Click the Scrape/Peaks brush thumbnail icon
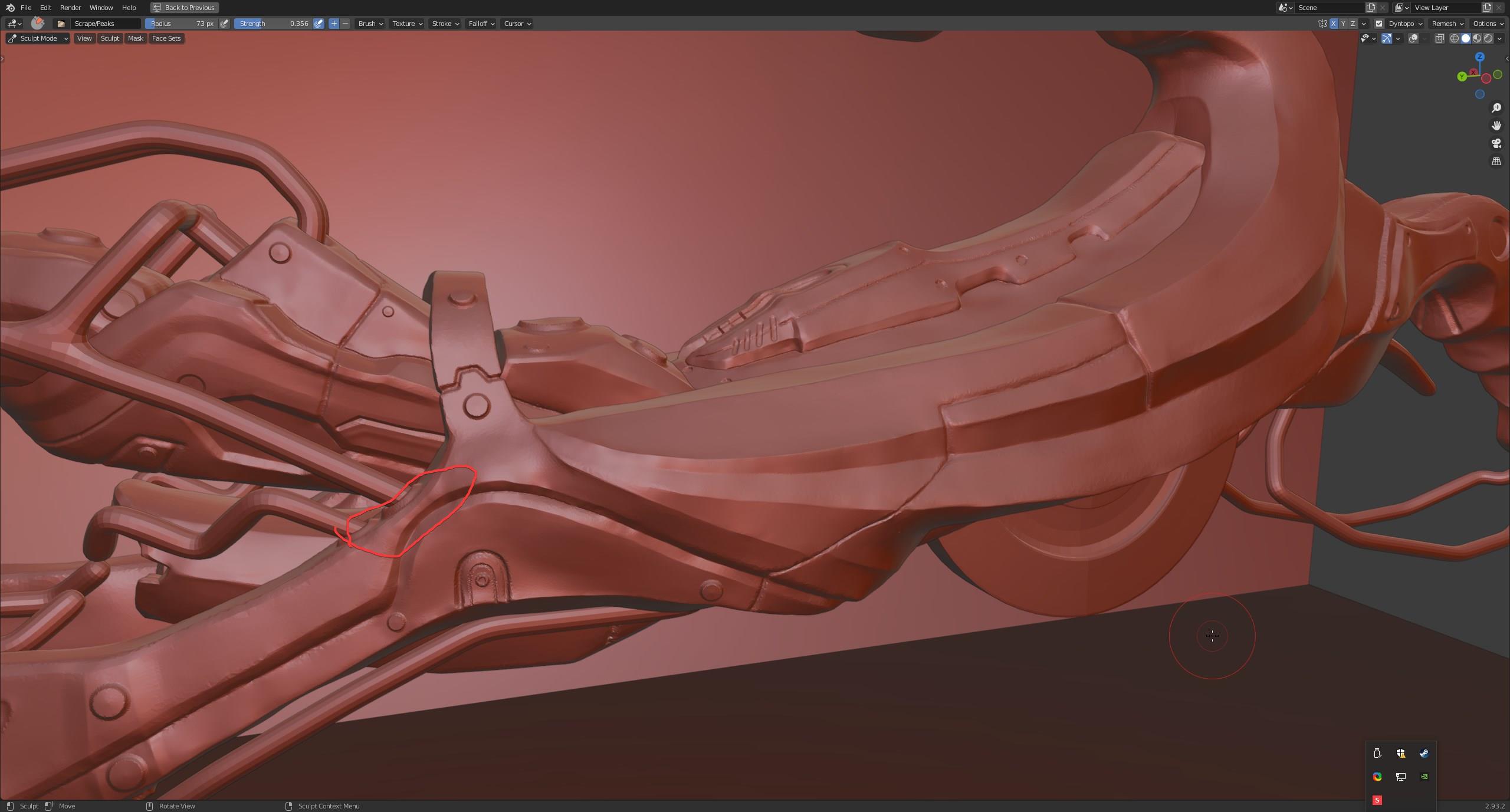This screenshot has width=1510, height=812. click(38, 23)
